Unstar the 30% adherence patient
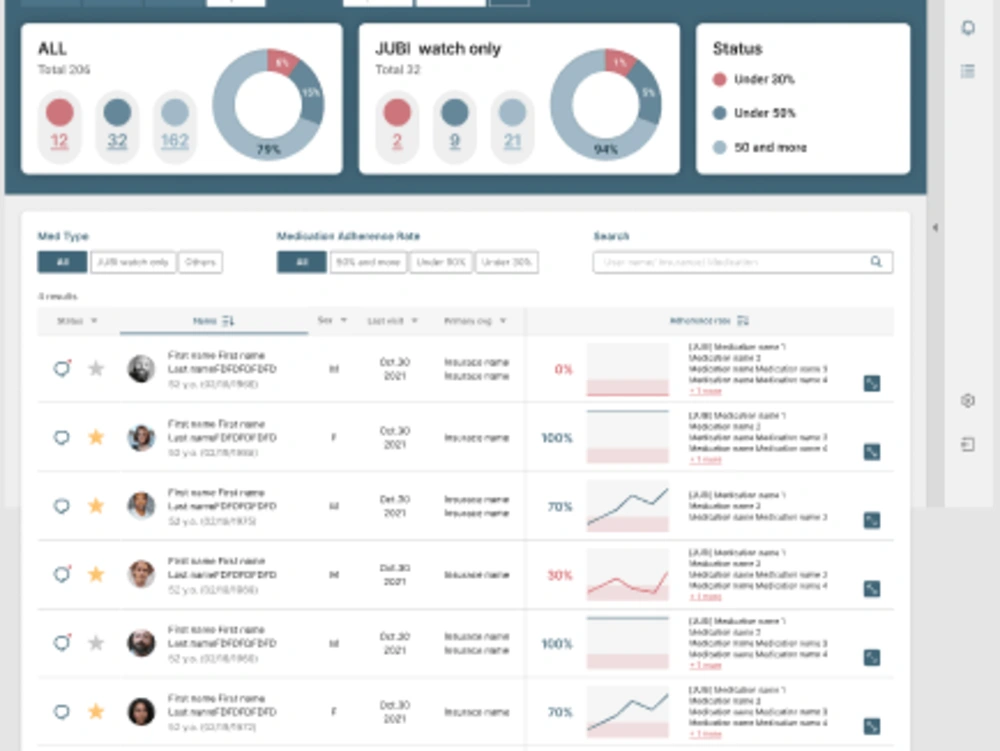Image resolution: width=1000 pixels, height=751 pixels. (x=96, y=574)
